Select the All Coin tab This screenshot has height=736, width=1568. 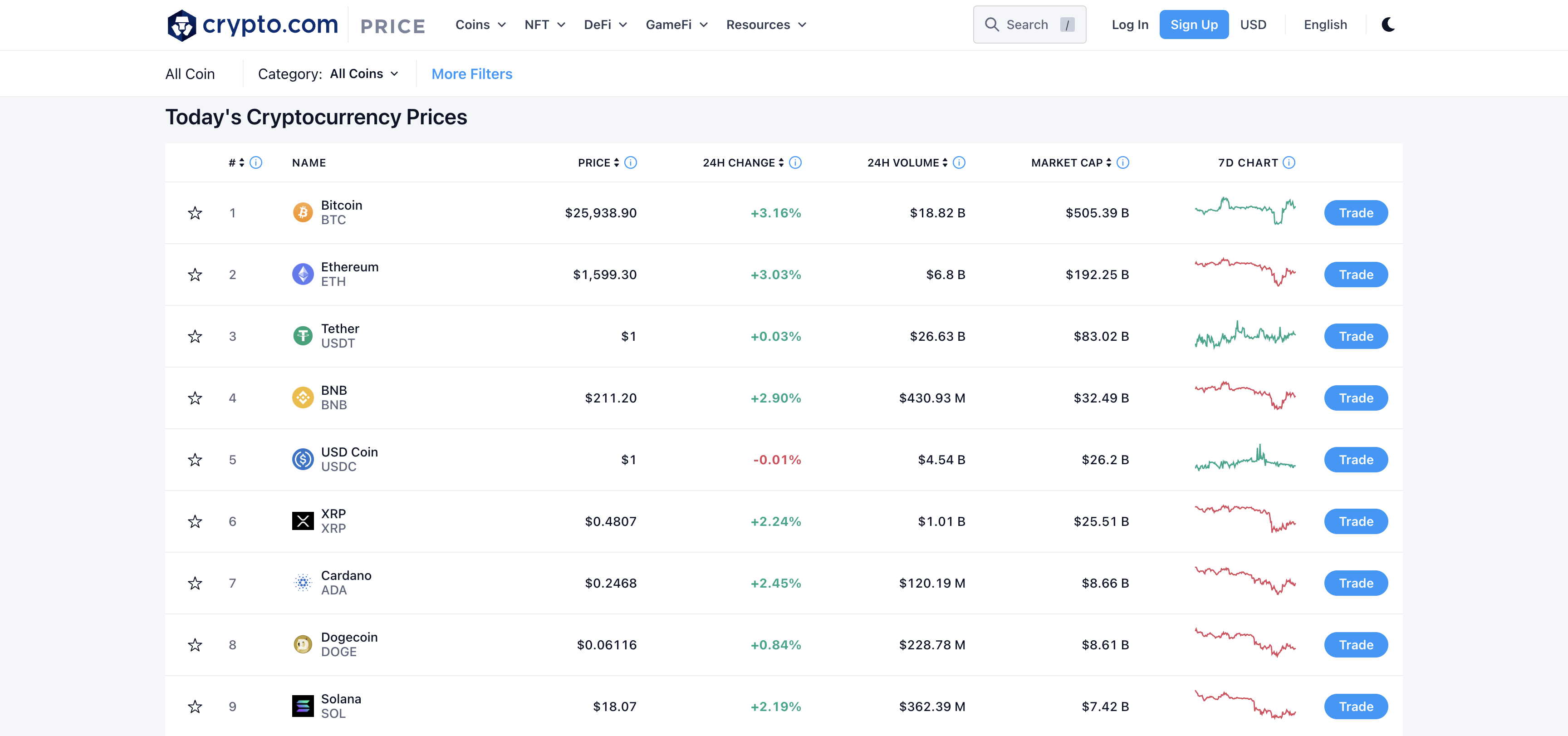190,74
